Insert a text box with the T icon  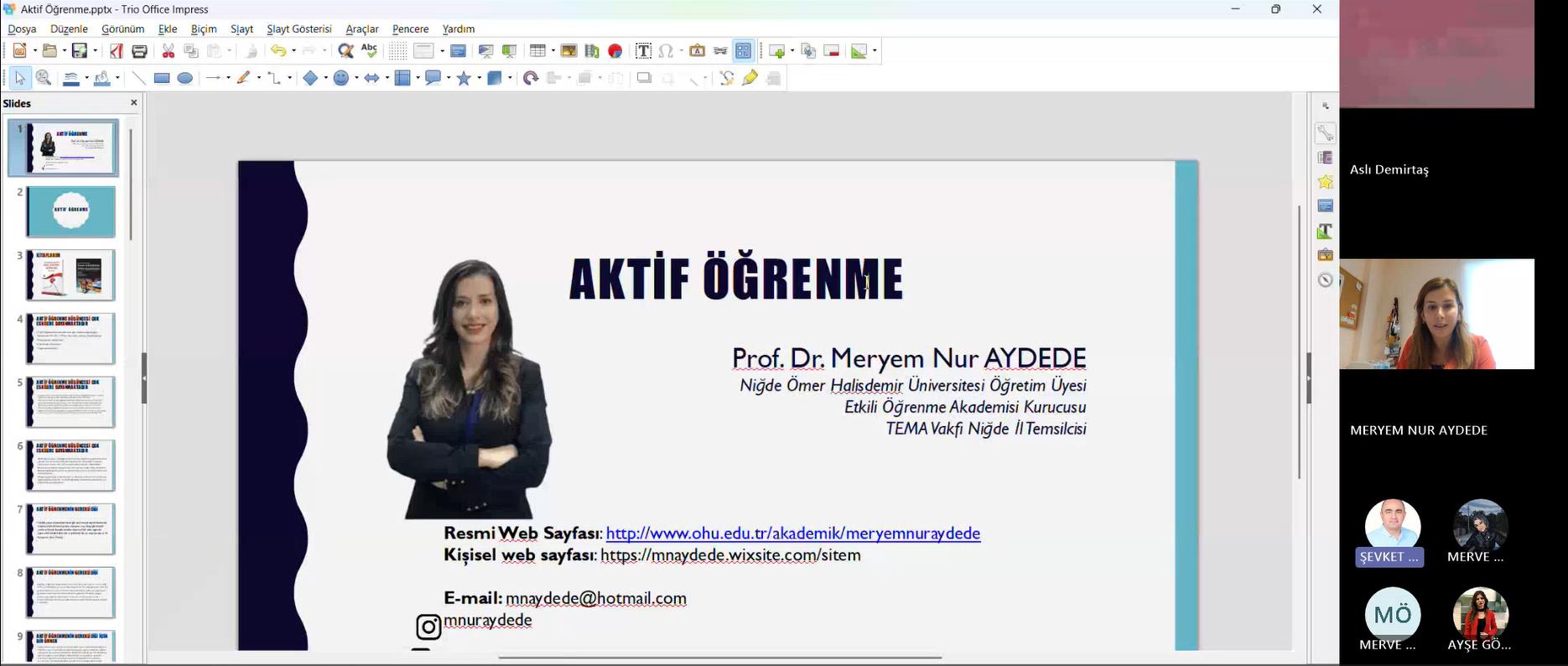643,51
